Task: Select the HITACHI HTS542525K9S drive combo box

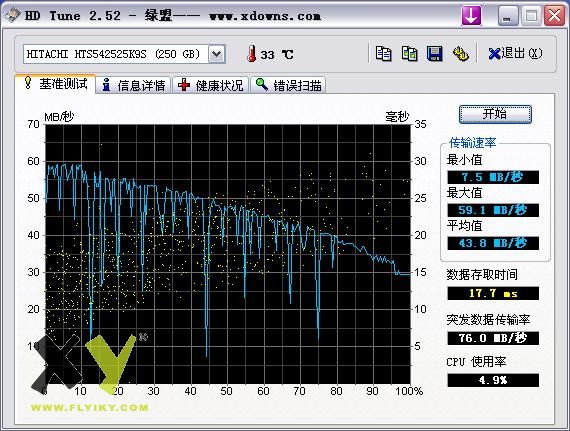Action: coord(124,54)
